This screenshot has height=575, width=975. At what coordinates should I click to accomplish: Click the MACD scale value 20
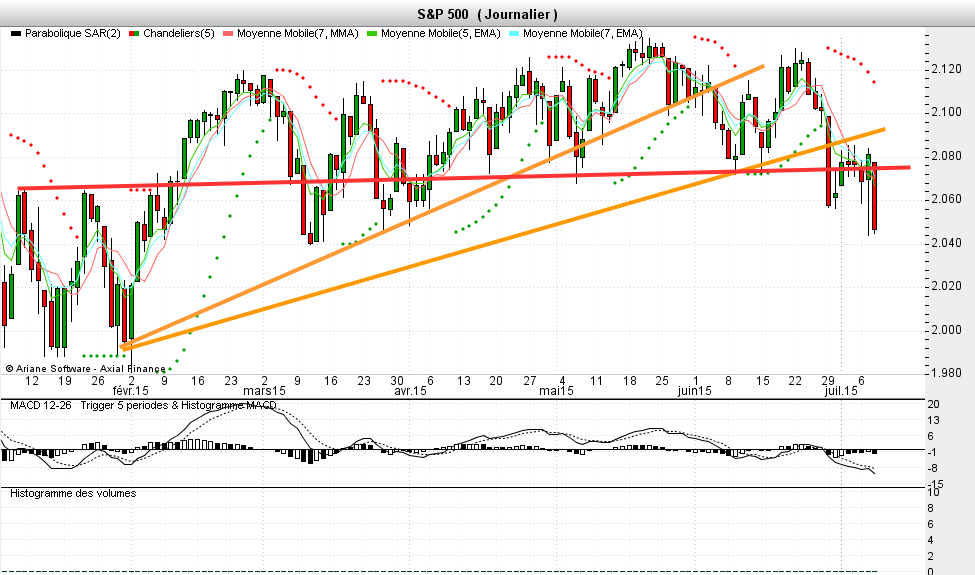point(933,405)
